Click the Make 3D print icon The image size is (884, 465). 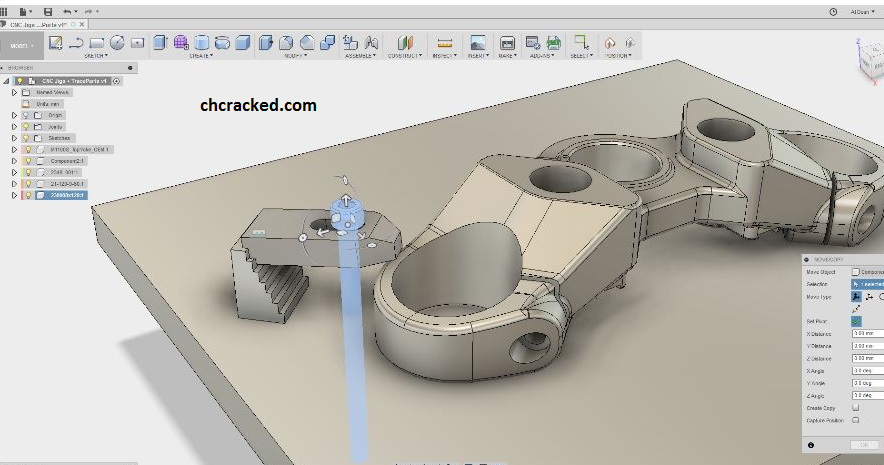(507, 43)
